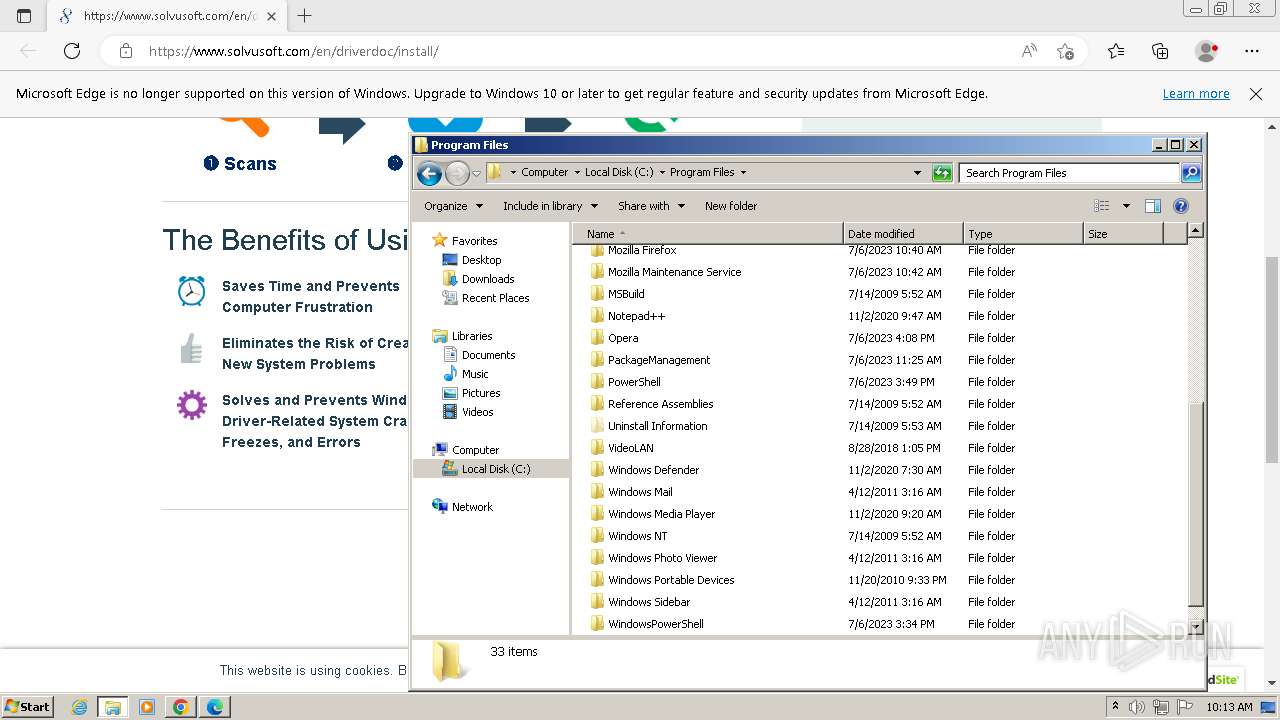Click the Start button

click(x=28, y=707)
